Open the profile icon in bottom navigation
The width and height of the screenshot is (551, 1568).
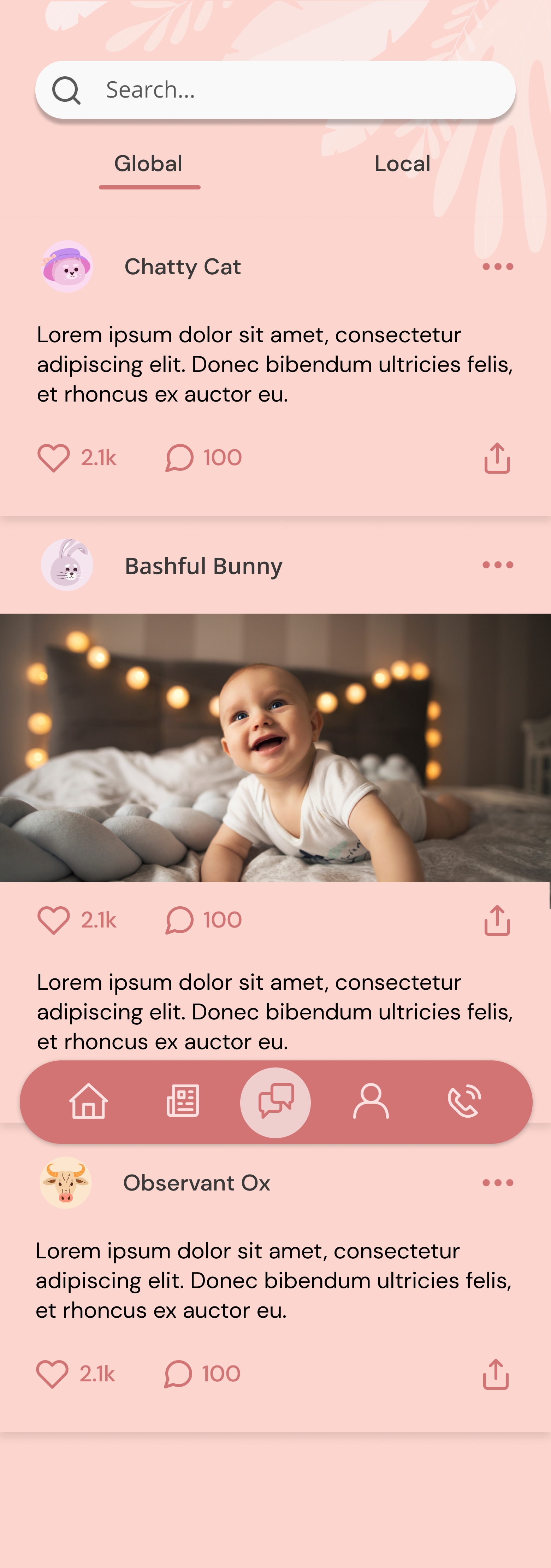(x=371, y=1101)
